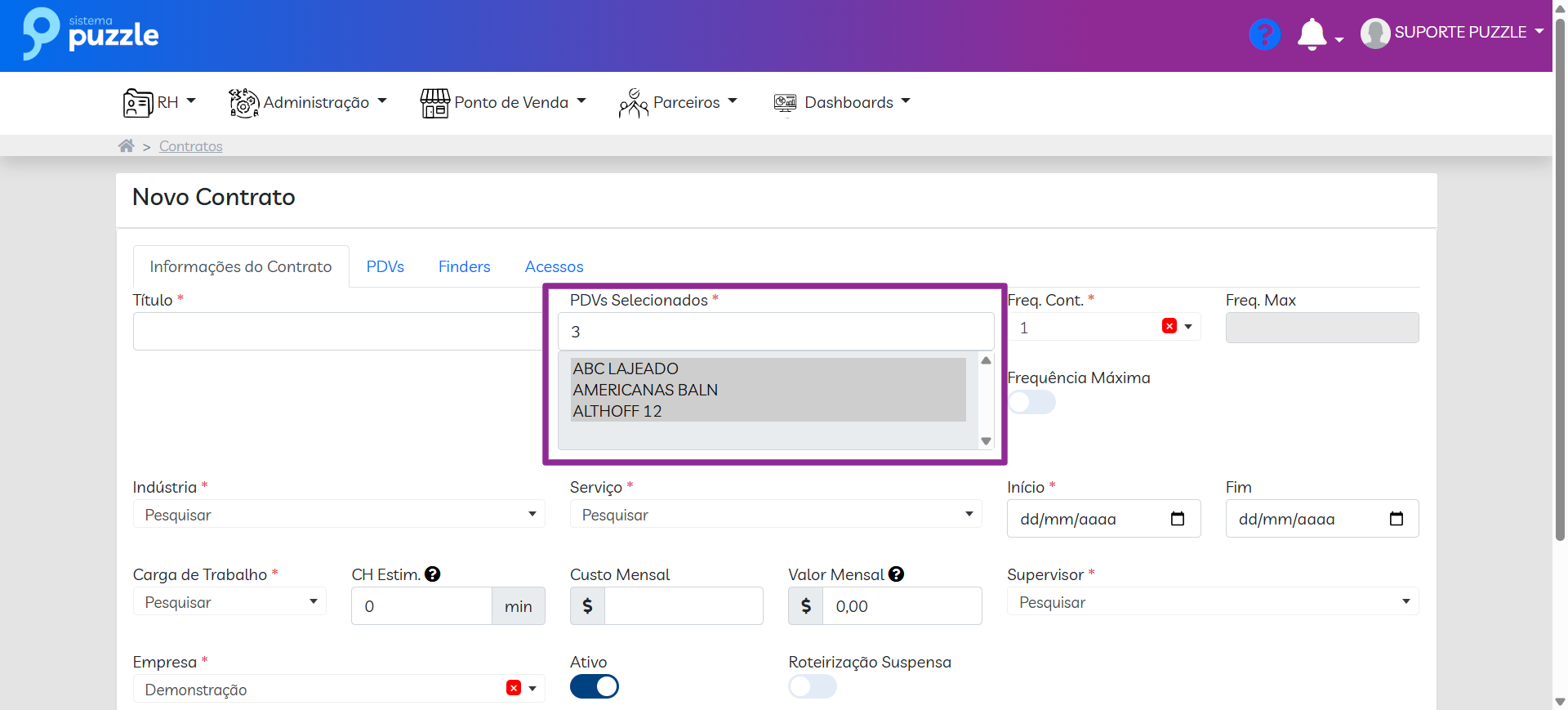Enable the Roteirização Suspensa toggle
This screenshot has height=710, width=1568.
812,686
